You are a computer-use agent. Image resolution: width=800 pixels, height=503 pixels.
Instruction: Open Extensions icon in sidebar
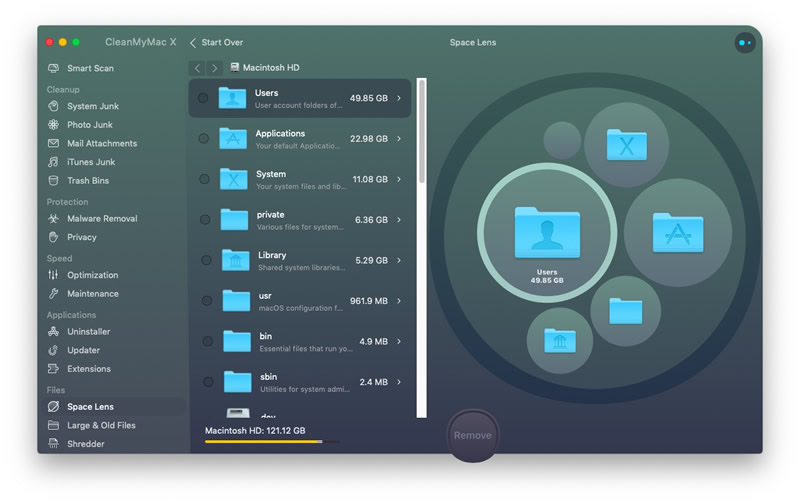click(53, 369)
